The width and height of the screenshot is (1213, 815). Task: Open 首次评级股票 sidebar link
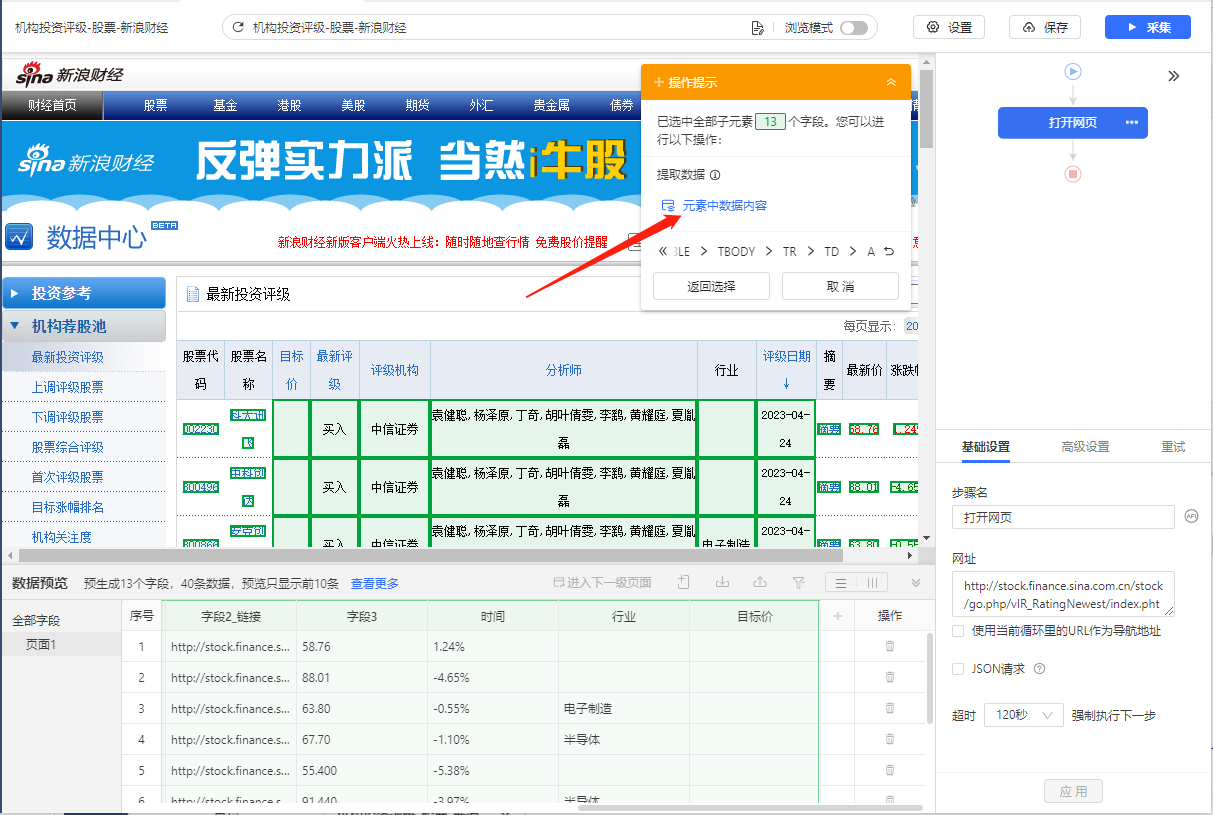tap(67, 477)
